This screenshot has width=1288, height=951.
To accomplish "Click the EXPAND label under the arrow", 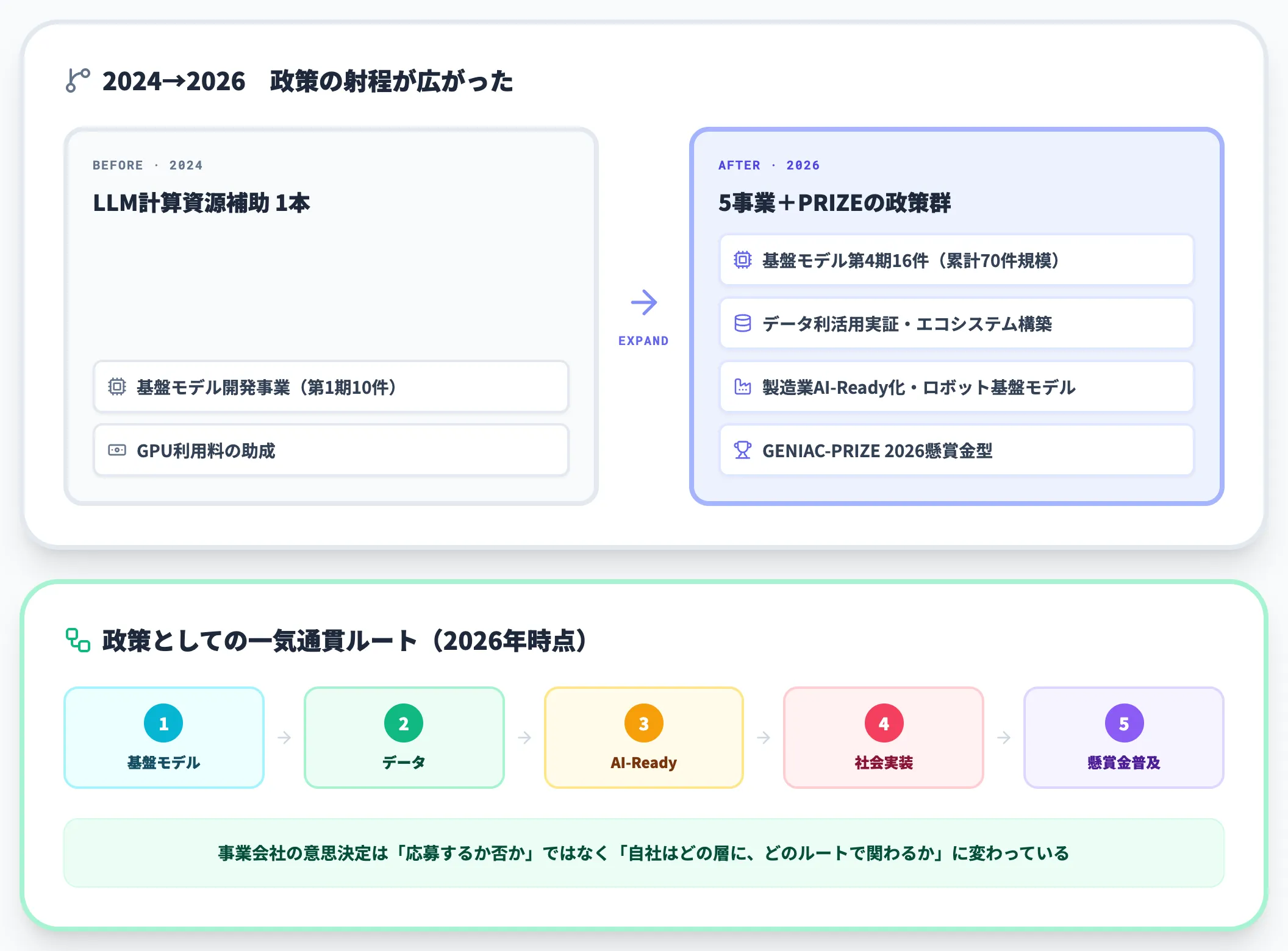I will 643,341.
